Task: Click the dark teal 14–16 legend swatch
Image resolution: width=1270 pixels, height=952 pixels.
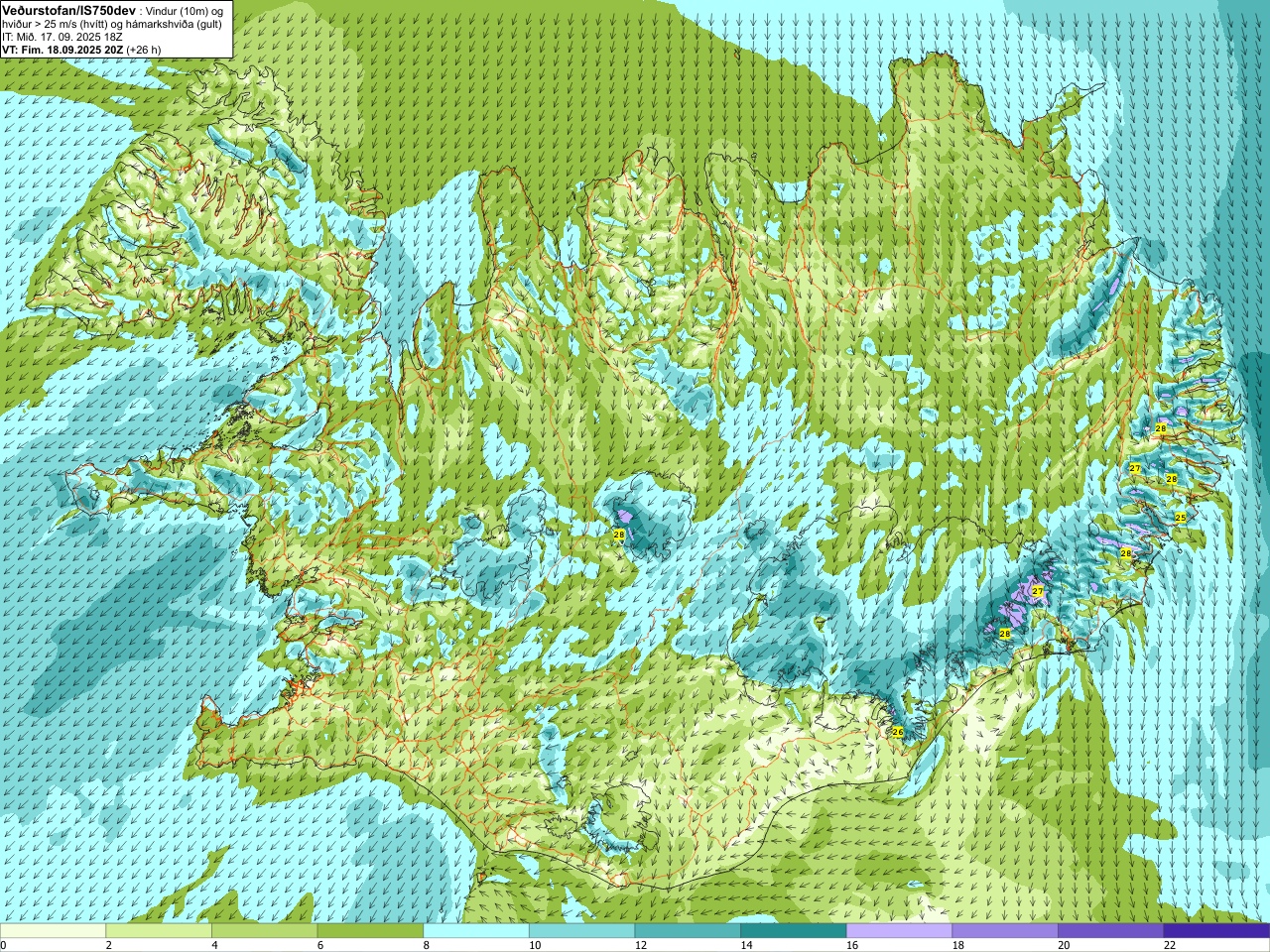Action: tap(794, 931)
